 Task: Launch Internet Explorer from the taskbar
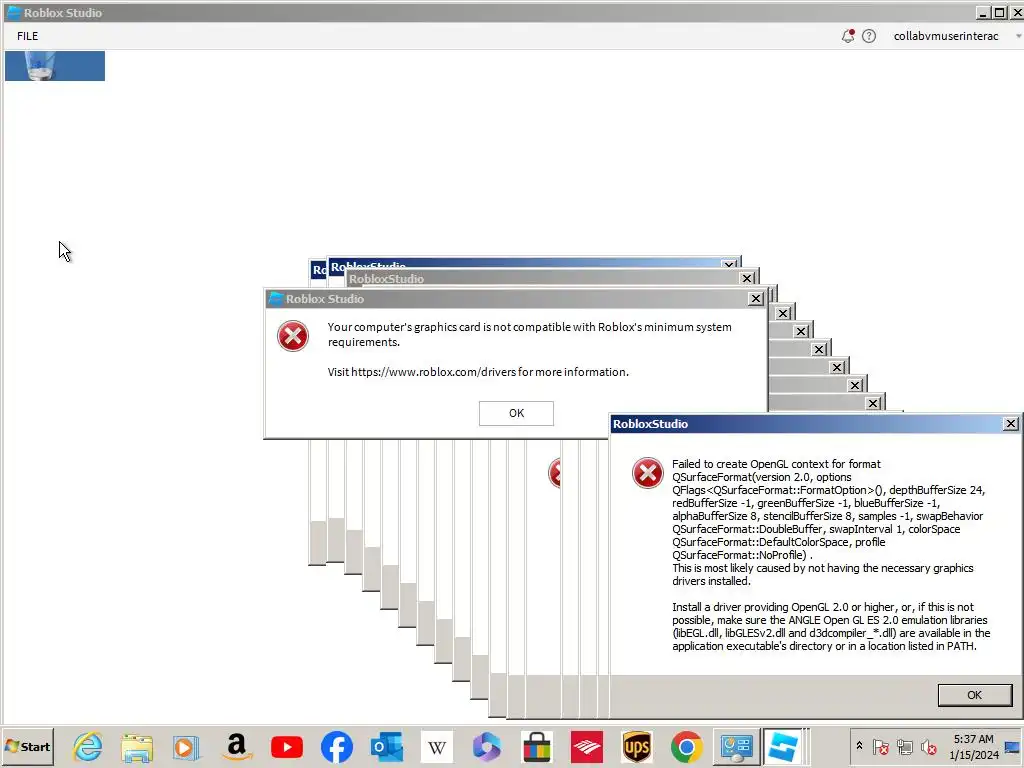pyautogui.click(x=88, y=746)
